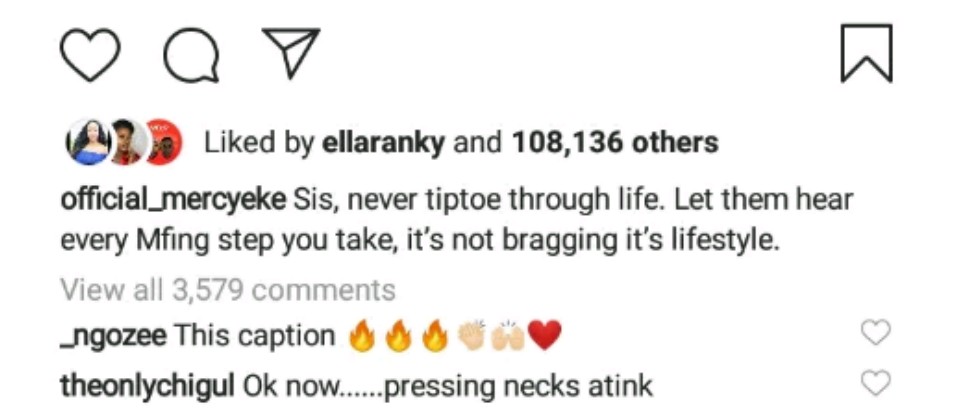Tap _ngozee's This caption comment text
The image size is (960, 420).
tap(255, 336)
